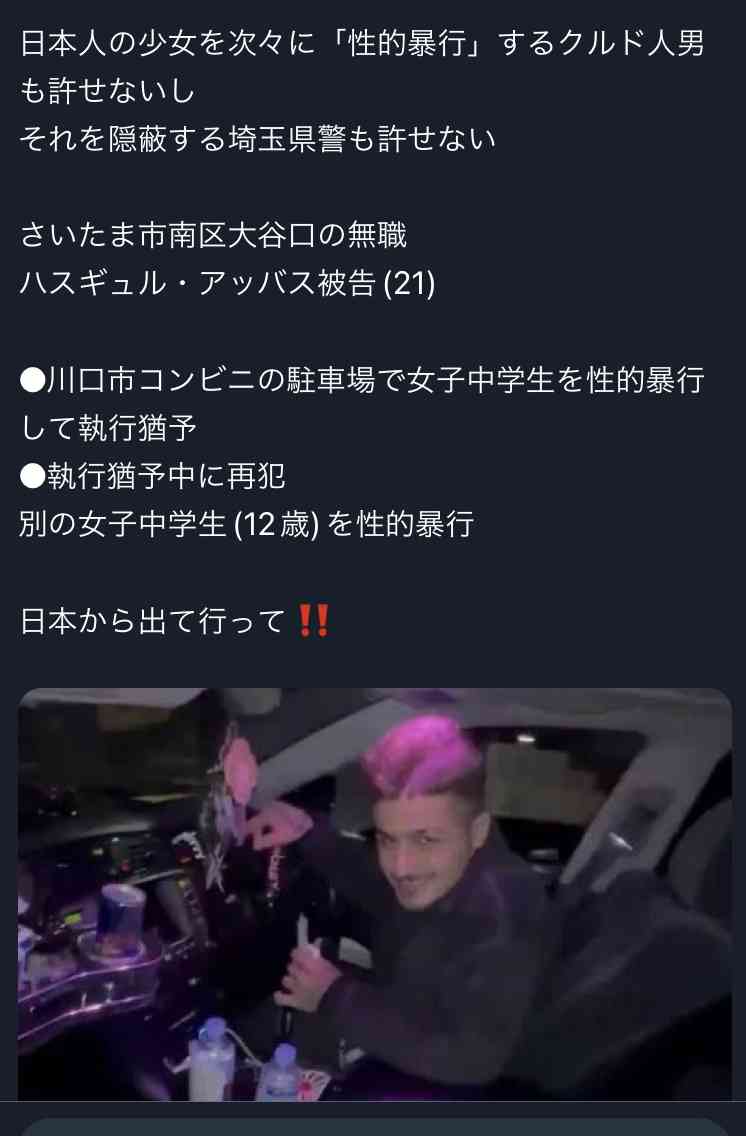Tap the line 執行猶予中に再犯

[x=167, y=476]
